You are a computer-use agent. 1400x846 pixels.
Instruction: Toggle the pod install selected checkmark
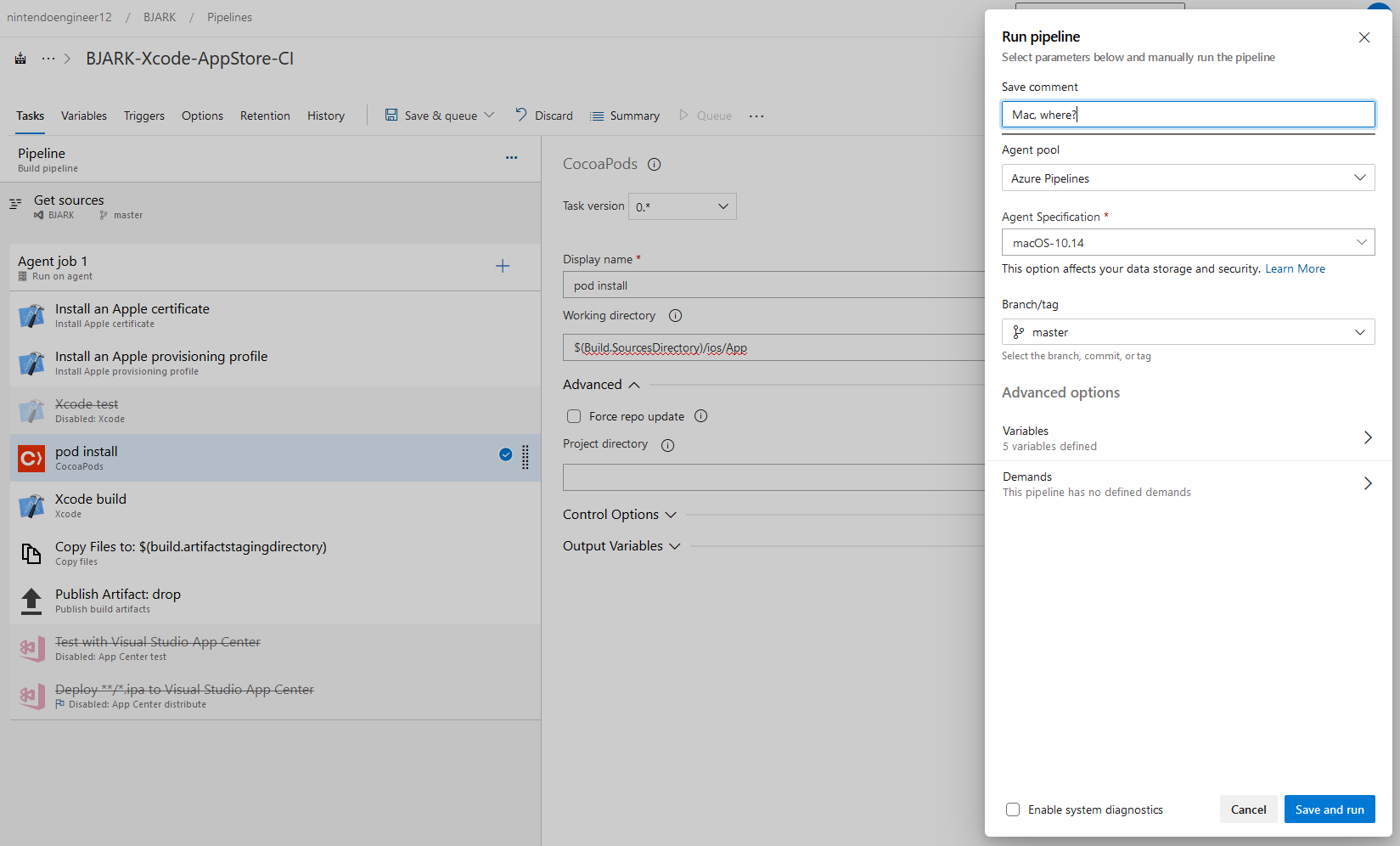[505, 454]
